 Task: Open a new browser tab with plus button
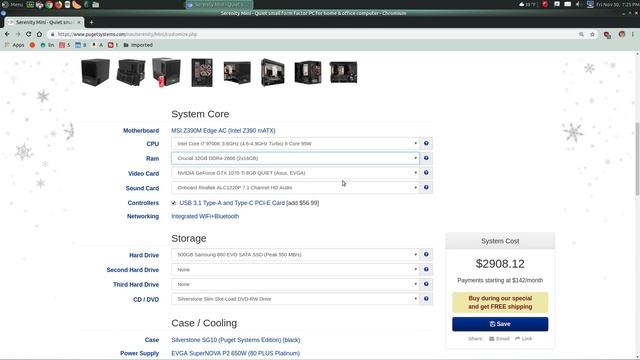coord(91,22)
